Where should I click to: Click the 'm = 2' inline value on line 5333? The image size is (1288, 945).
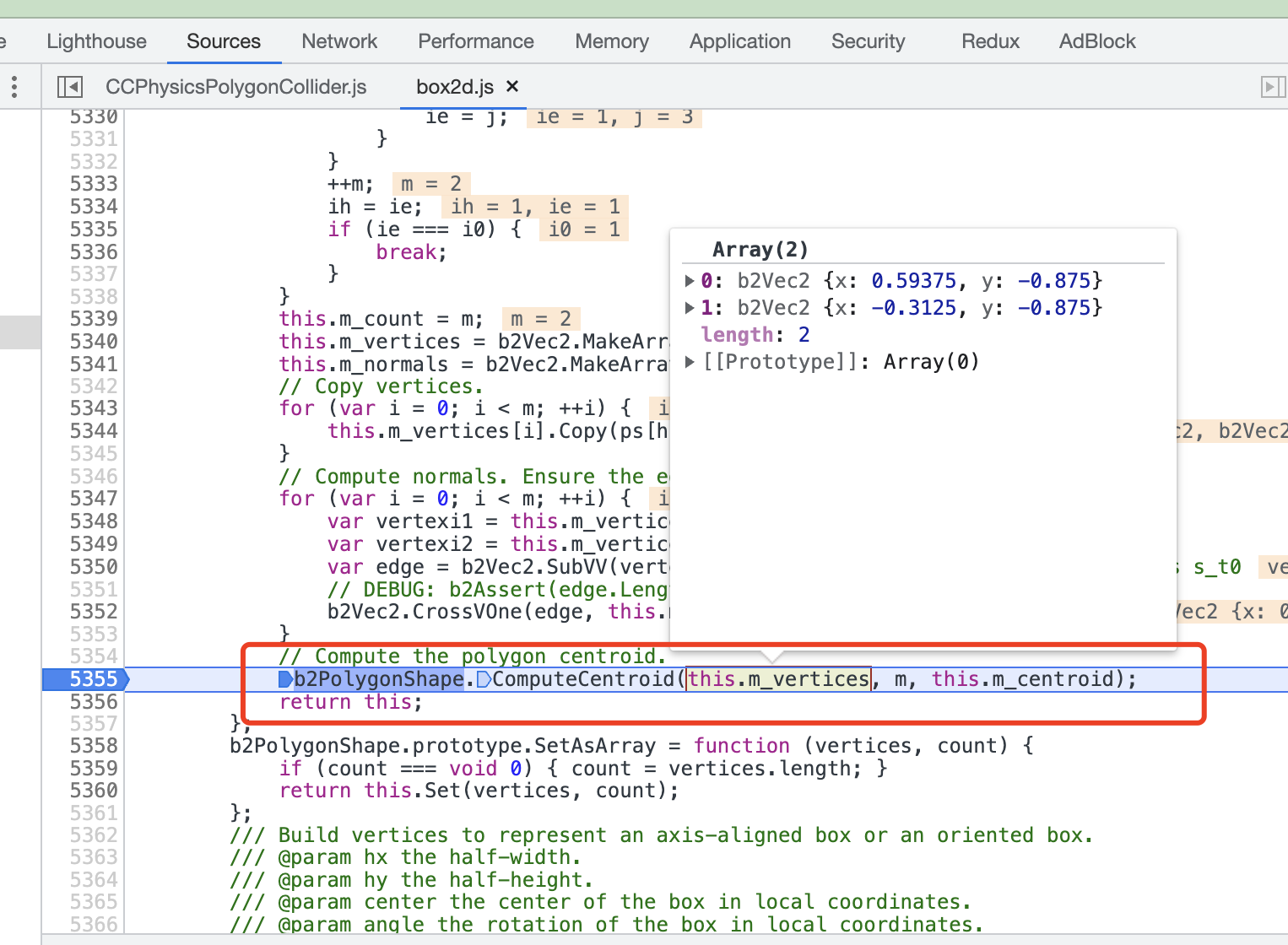pyautogui.click(x=431, y=184)
